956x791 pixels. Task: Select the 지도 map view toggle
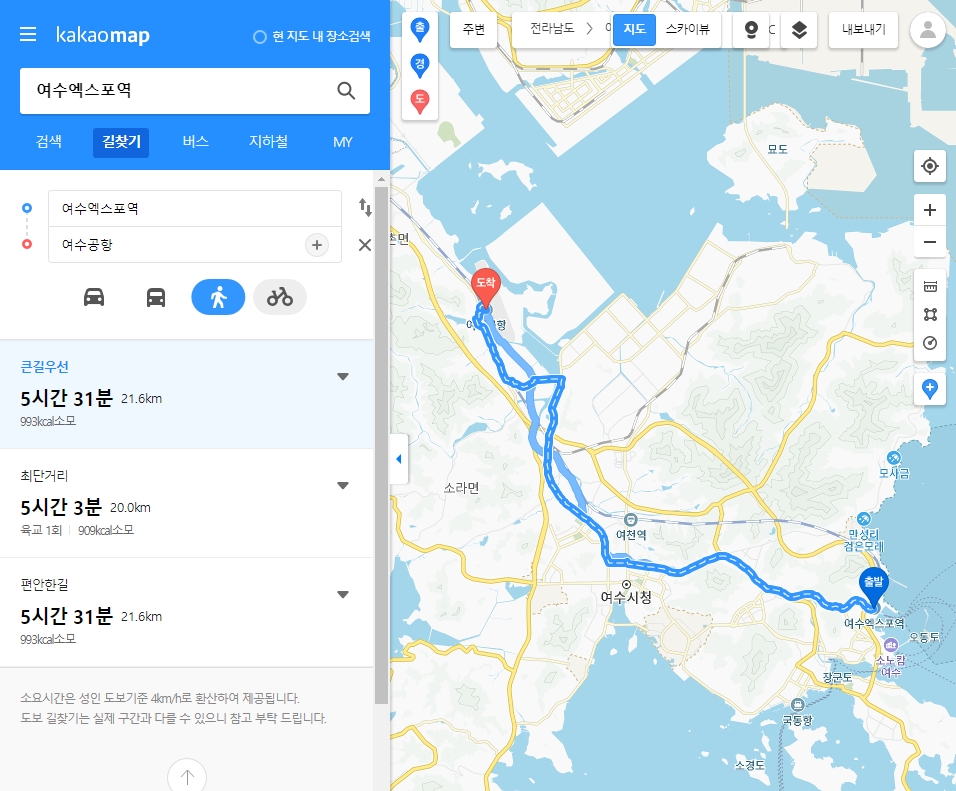pos(634,29)
